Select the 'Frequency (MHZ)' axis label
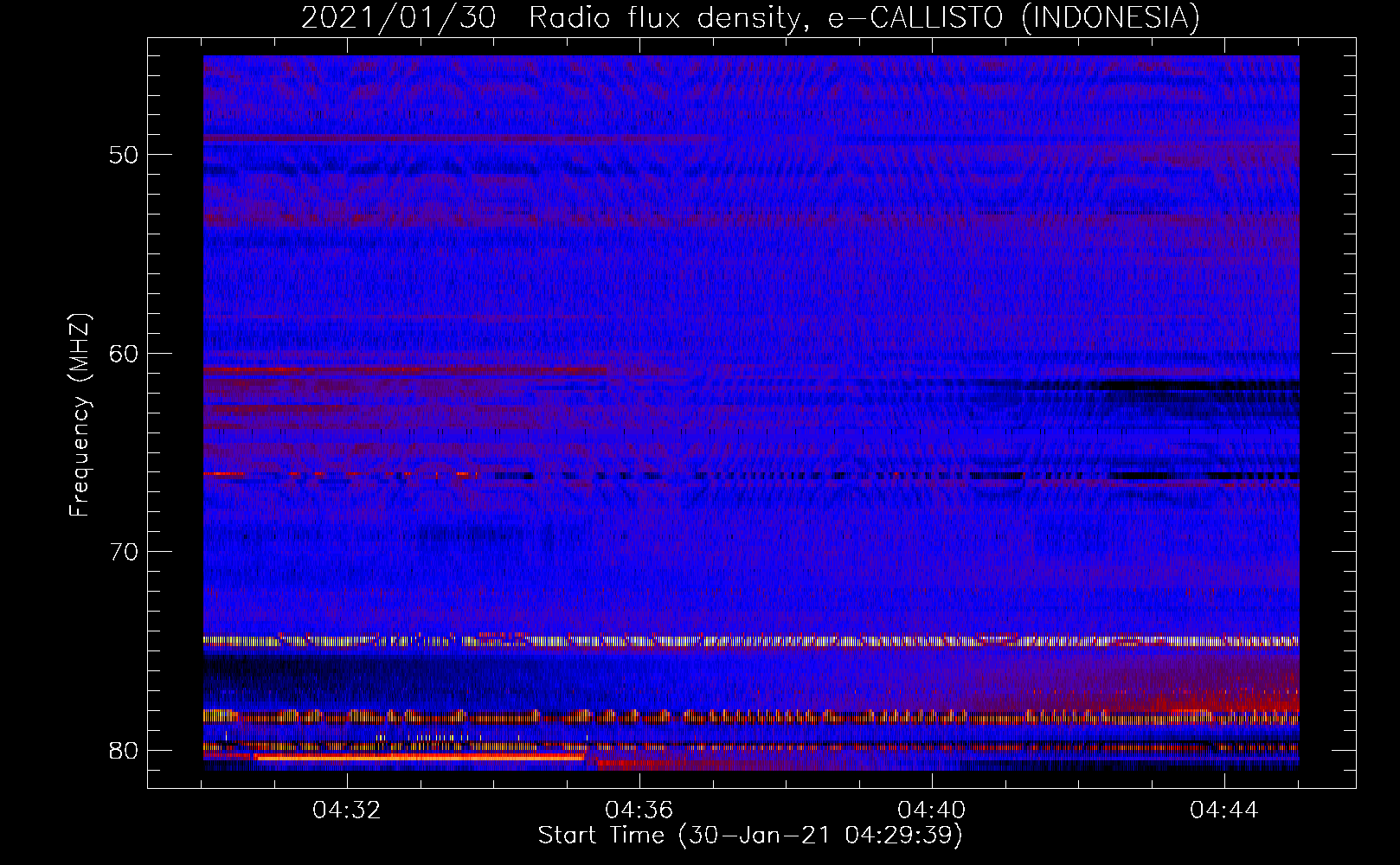The height and width of the screenshot is (865, 1400). point(80,415)
